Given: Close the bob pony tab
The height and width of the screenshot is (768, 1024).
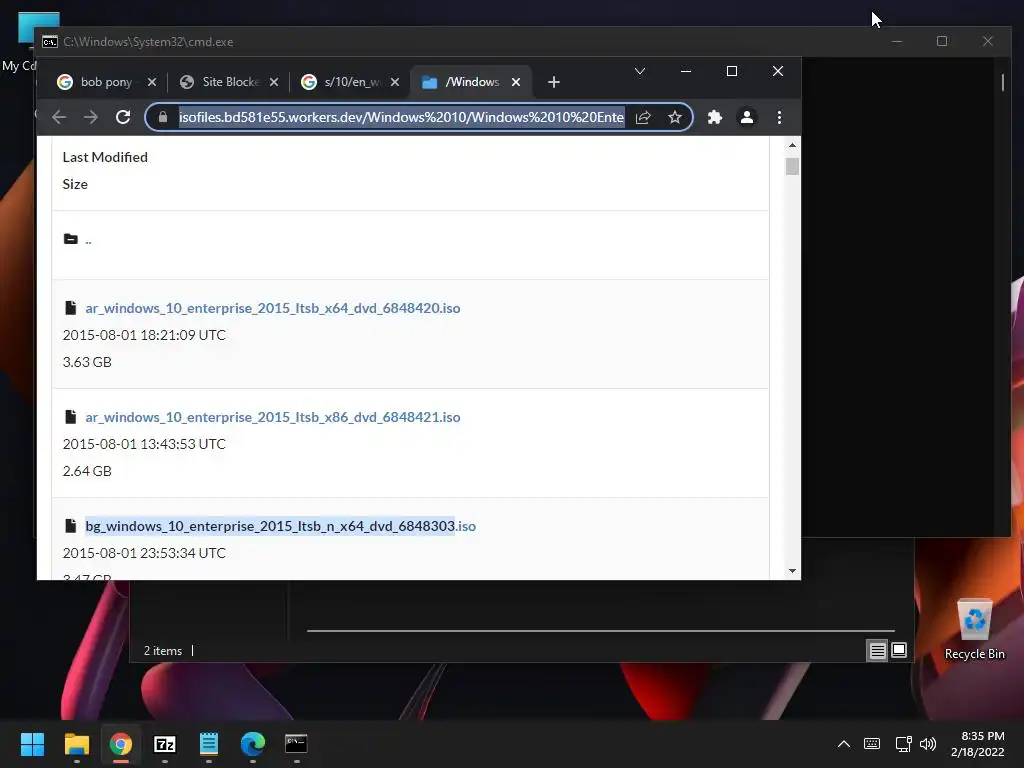Looking at the screenshot, I should (x=152, y=82).
